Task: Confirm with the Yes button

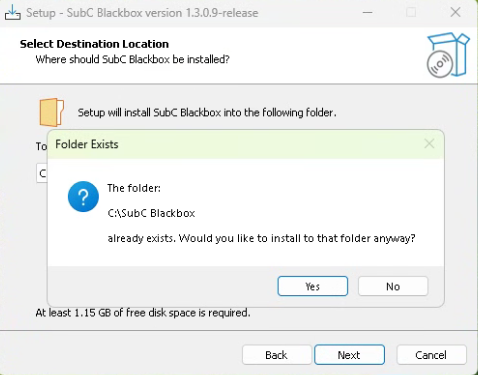Action: (x=313, y=286)
